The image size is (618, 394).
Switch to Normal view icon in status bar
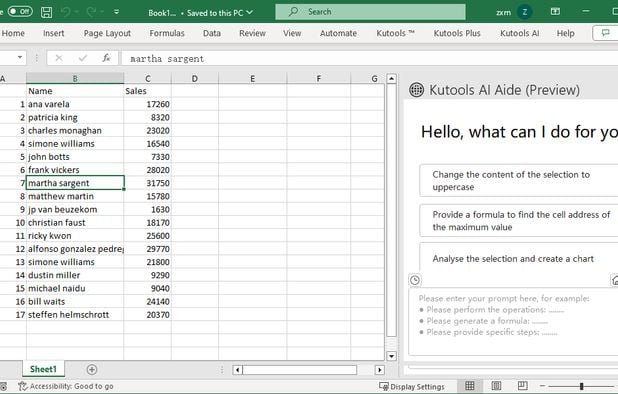click(x=469, y=385)
